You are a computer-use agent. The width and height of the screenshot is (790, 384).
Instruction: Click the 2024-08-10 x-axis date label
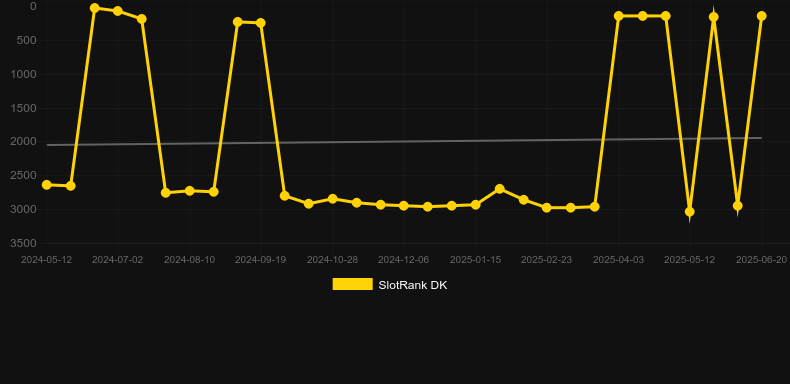click(189, 260)
